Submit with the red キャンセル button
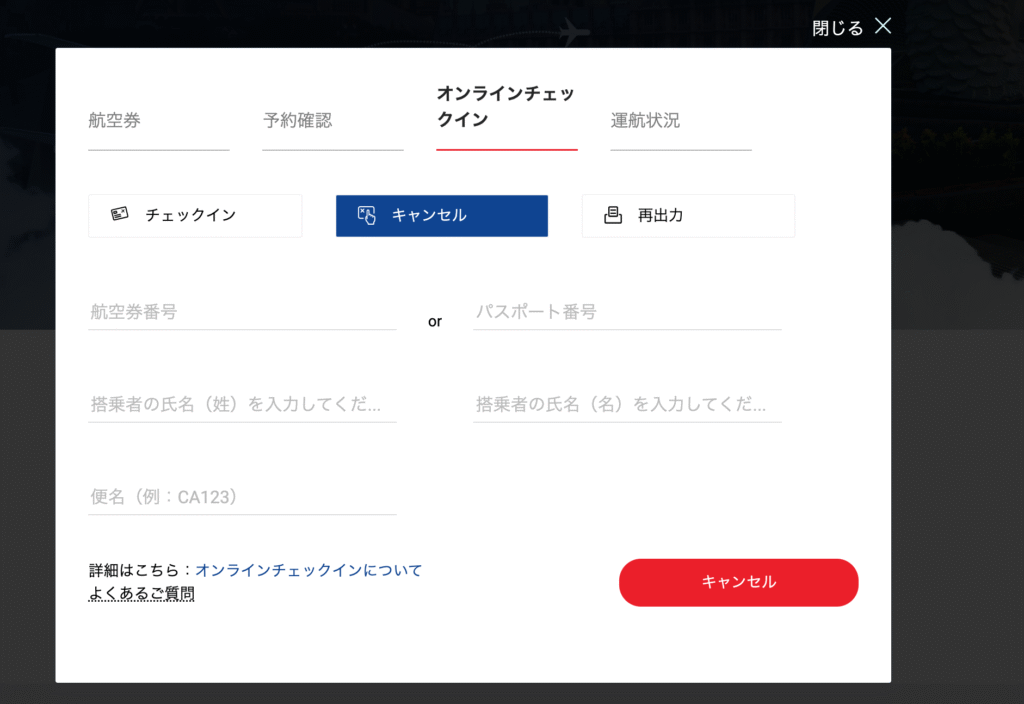 pos(738,582)
